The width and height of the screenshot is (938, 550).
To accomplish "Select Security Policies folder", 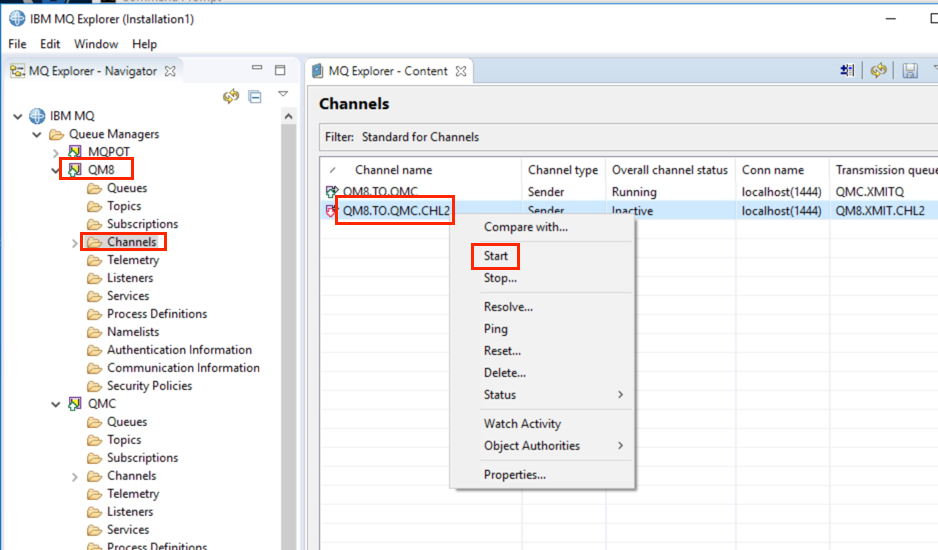I will coord(149,386).
